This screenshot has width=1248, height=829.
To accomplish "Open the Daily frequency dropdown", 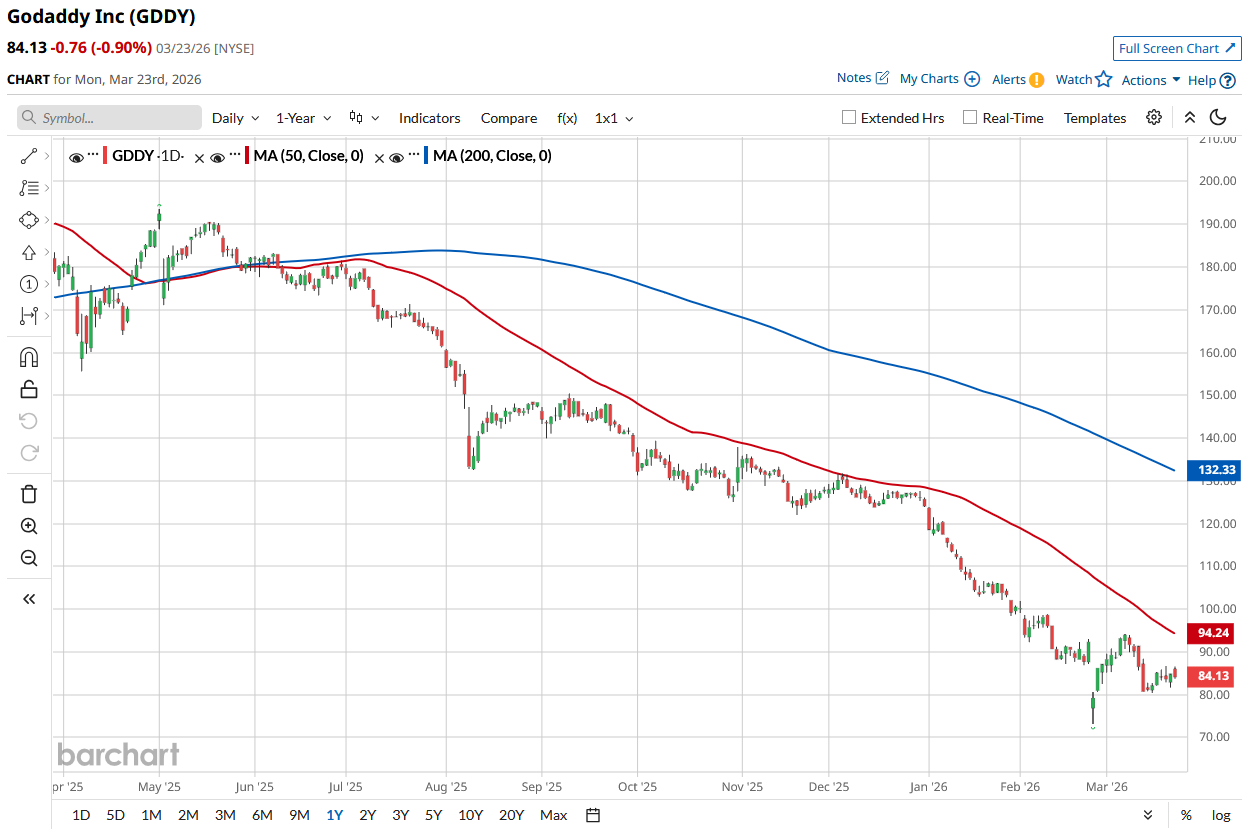I will click(x=235, y=118).
